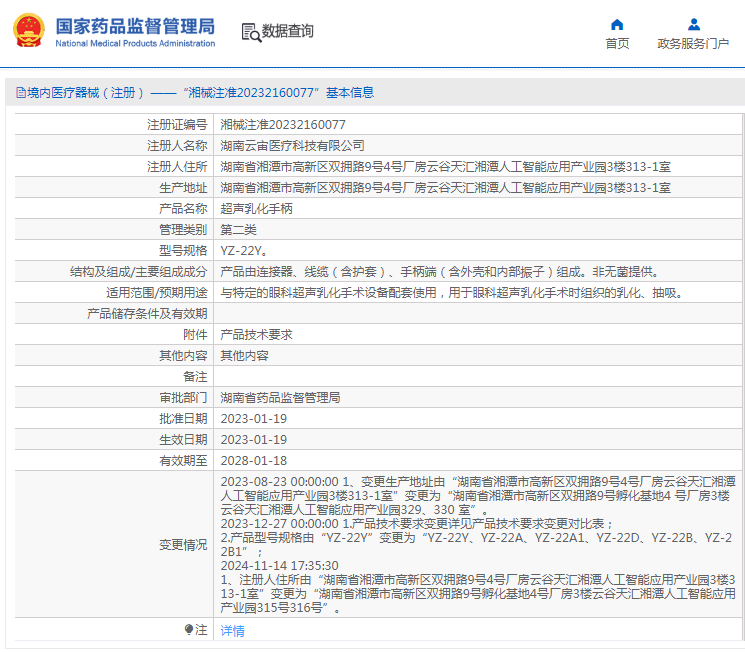Open the 详情 link
Viewport: 745px width, 652px height.
point(232,631)
